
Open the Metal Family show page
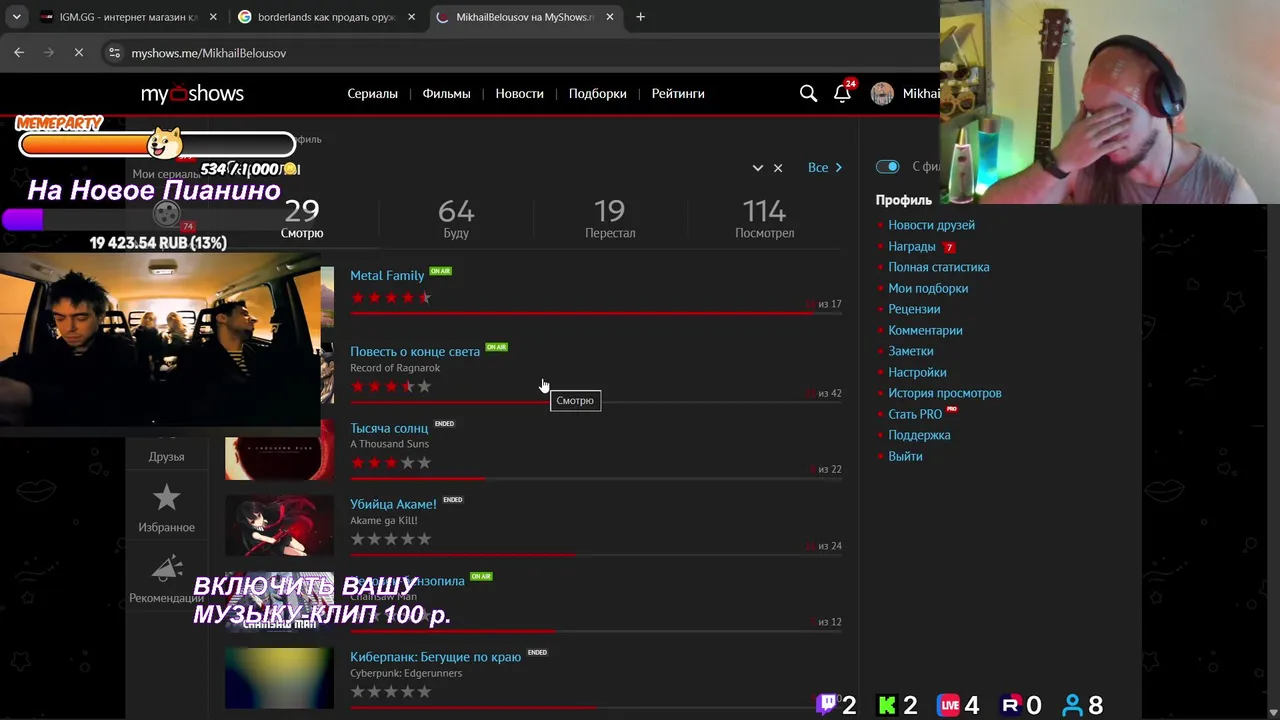[387, 275]
